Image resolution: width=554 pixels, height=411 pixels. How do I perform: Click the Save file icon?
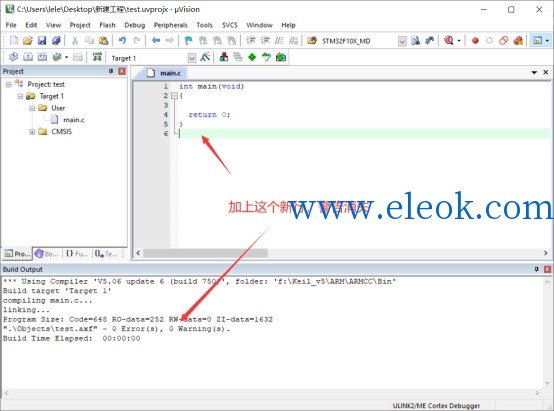pos(42,41)
